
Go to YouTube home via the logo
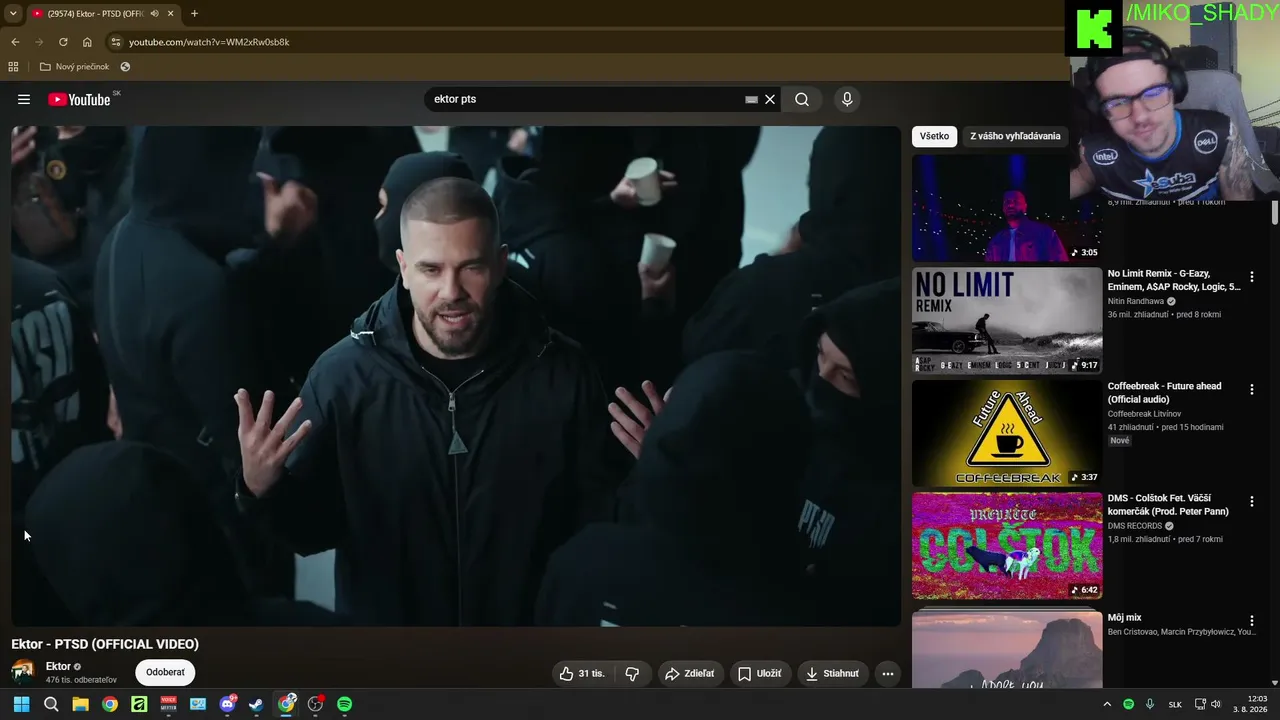(x=79, y=99)
